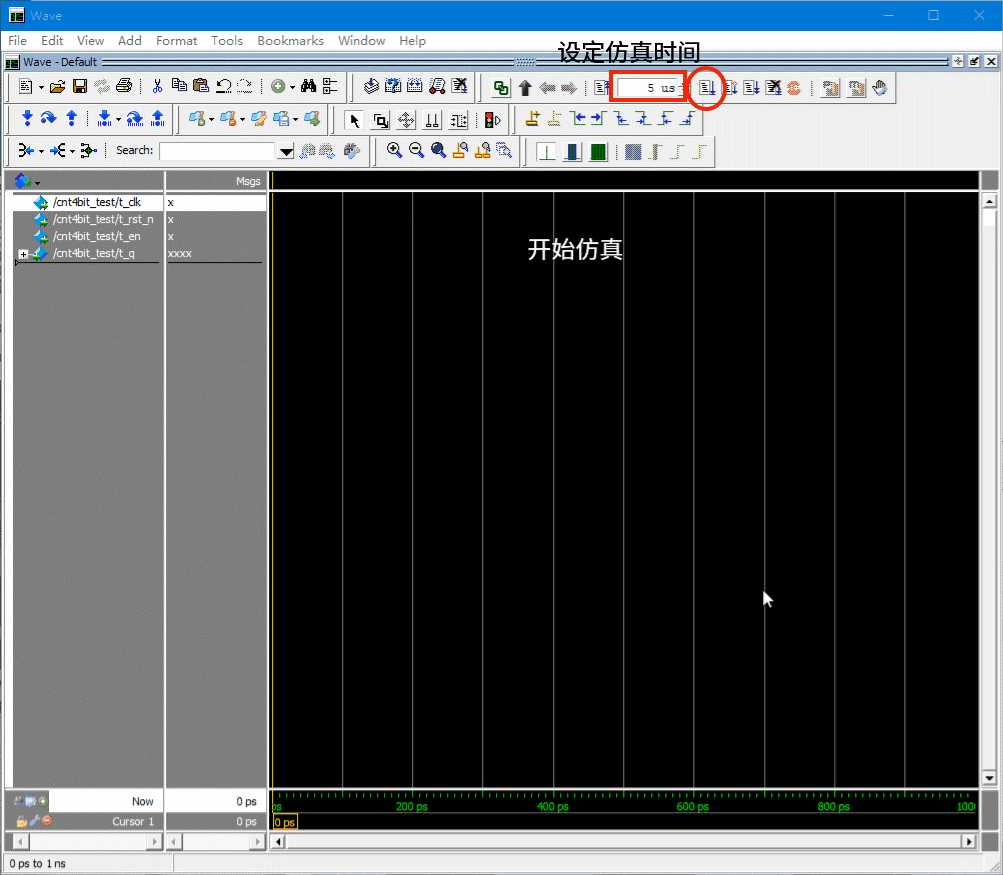
Task: Toggle the blue bar wave style button
Action: point(573,152)
